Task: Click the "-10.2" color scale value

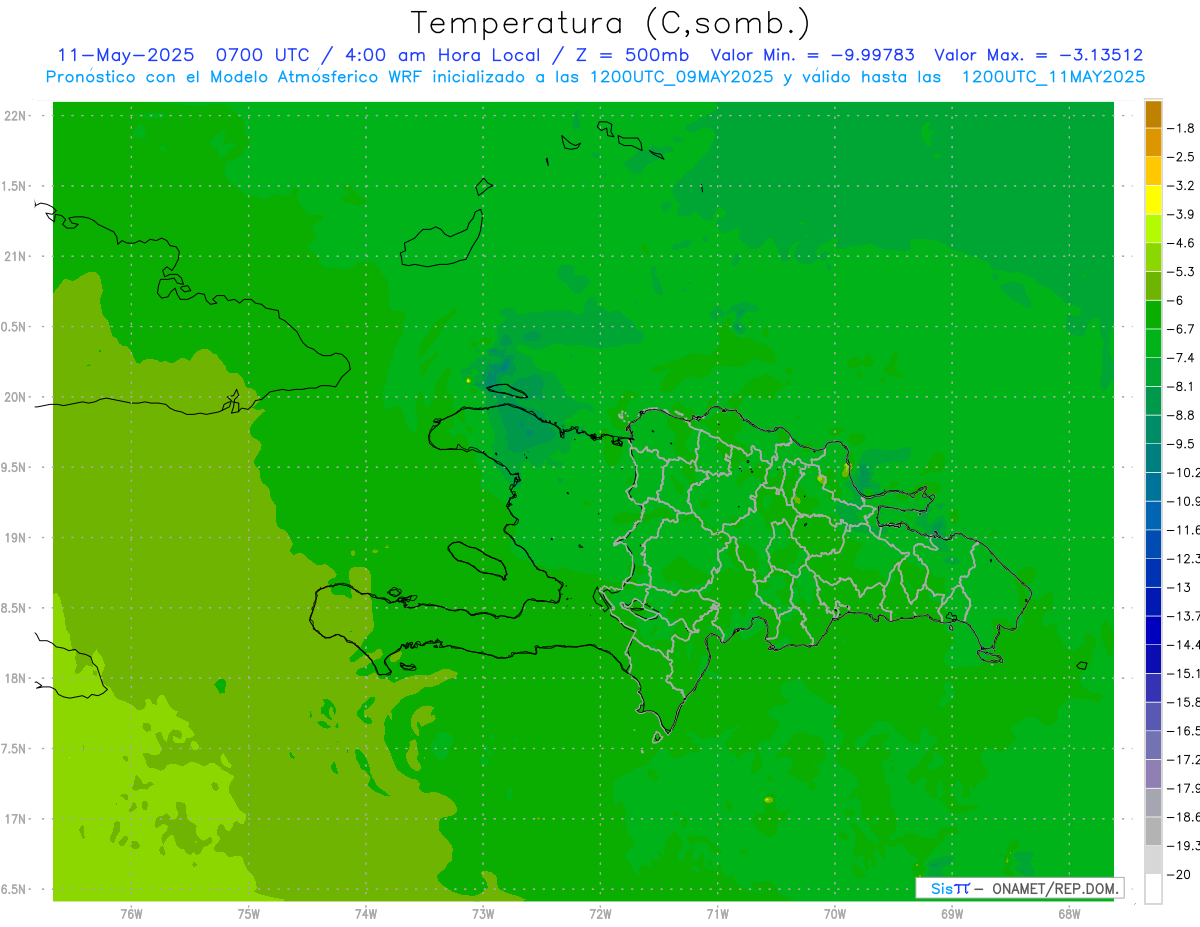Action: [1183, 472]
